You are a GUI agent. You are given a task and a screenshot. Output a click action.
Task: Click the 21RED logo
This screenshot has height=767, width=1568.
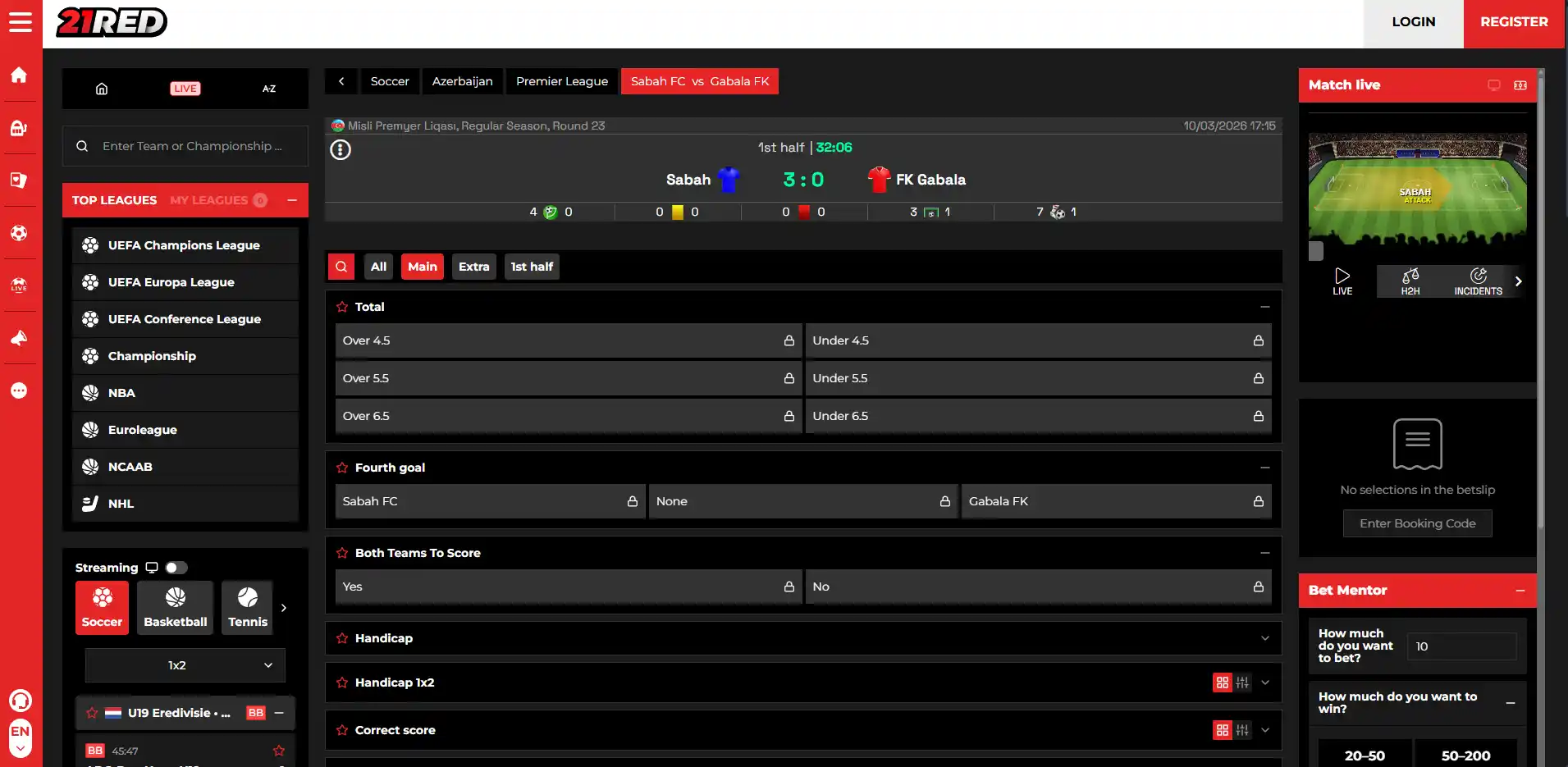point(112,22)
